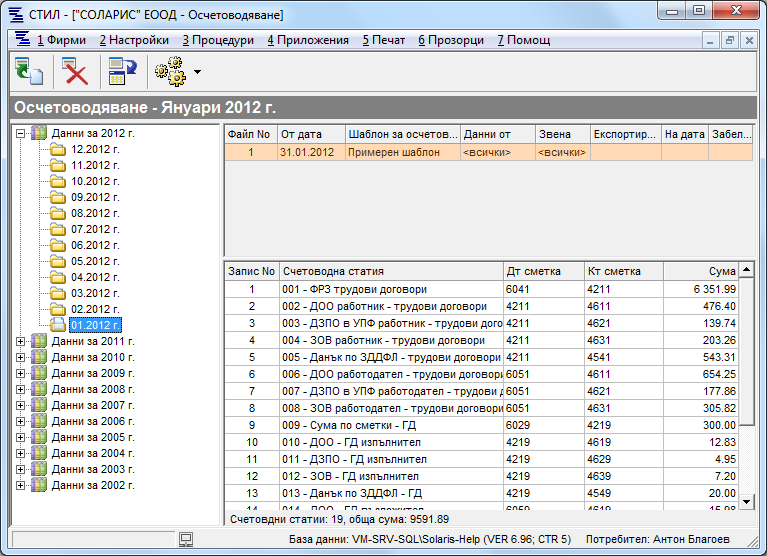Expand the Данни за 2003 г. tree node
767x556 pixels.
(20, 469)
